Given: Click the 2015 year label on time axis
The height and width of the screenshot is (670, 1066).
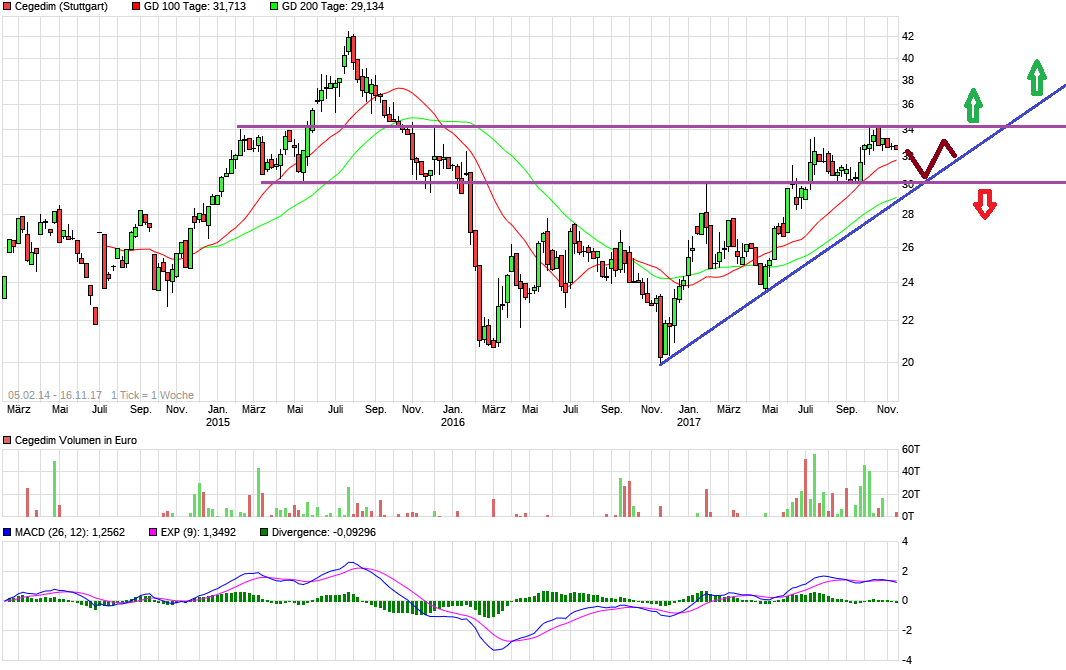Looking at the screenshot, I should [x=218, y=422].
